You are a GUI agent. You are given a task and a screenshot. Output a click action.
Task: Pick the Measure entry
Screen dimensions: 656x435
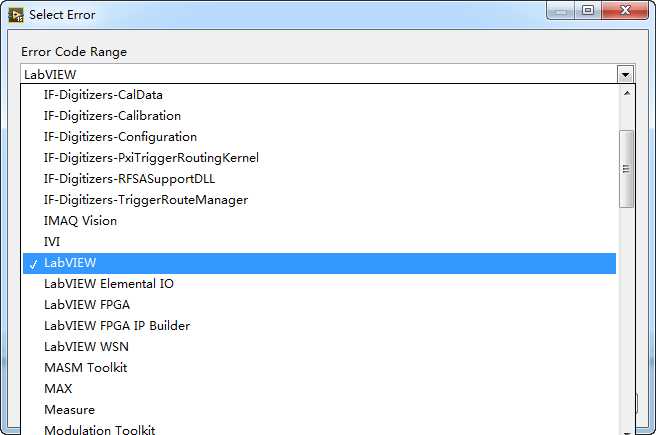point(319,410)
